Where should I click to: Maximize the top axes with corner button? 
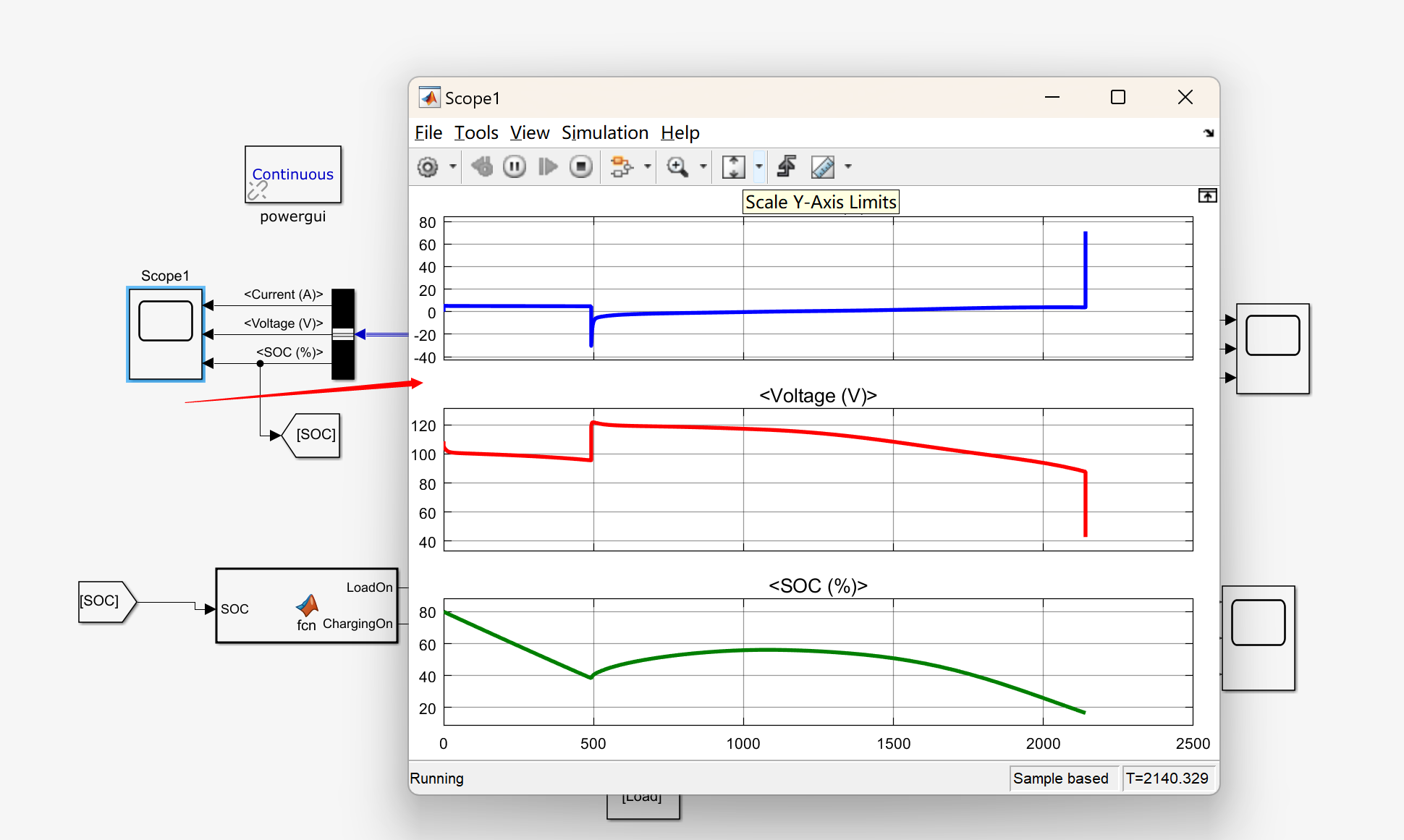pos(1207,196)
